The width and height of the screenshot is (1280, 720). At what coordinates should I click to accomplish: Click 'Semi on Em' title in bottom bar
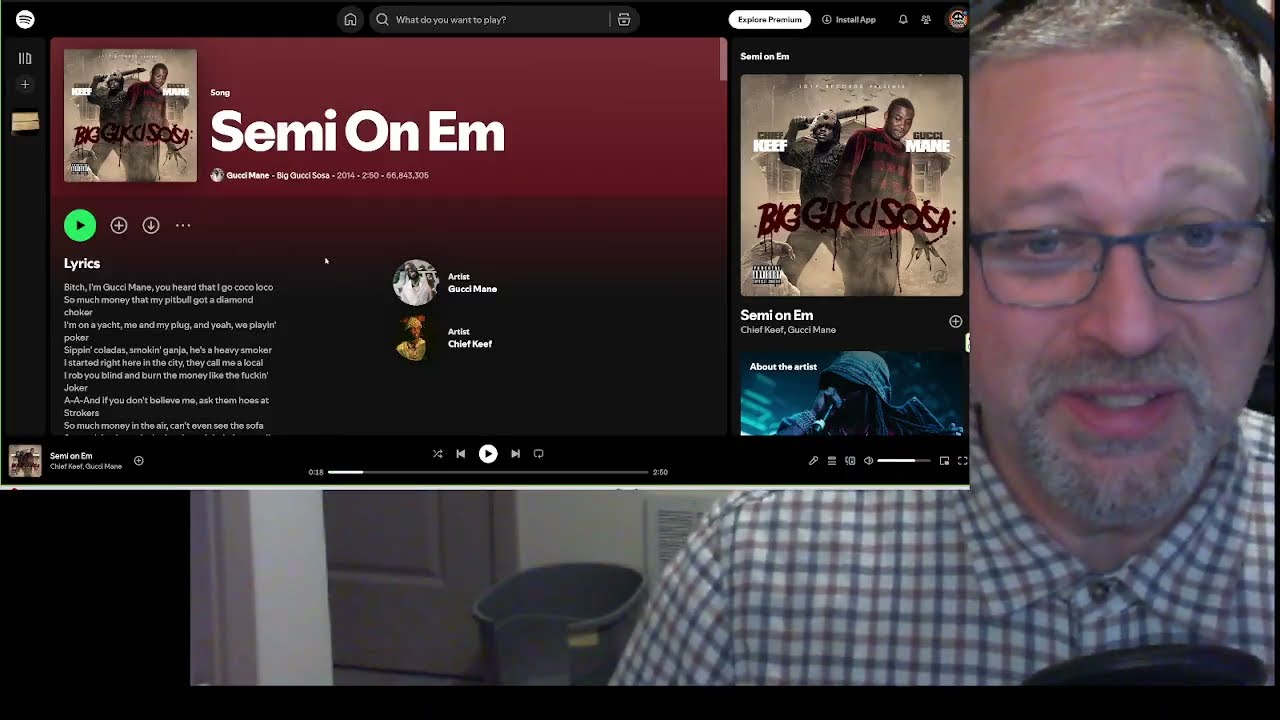tap(71, 456)
